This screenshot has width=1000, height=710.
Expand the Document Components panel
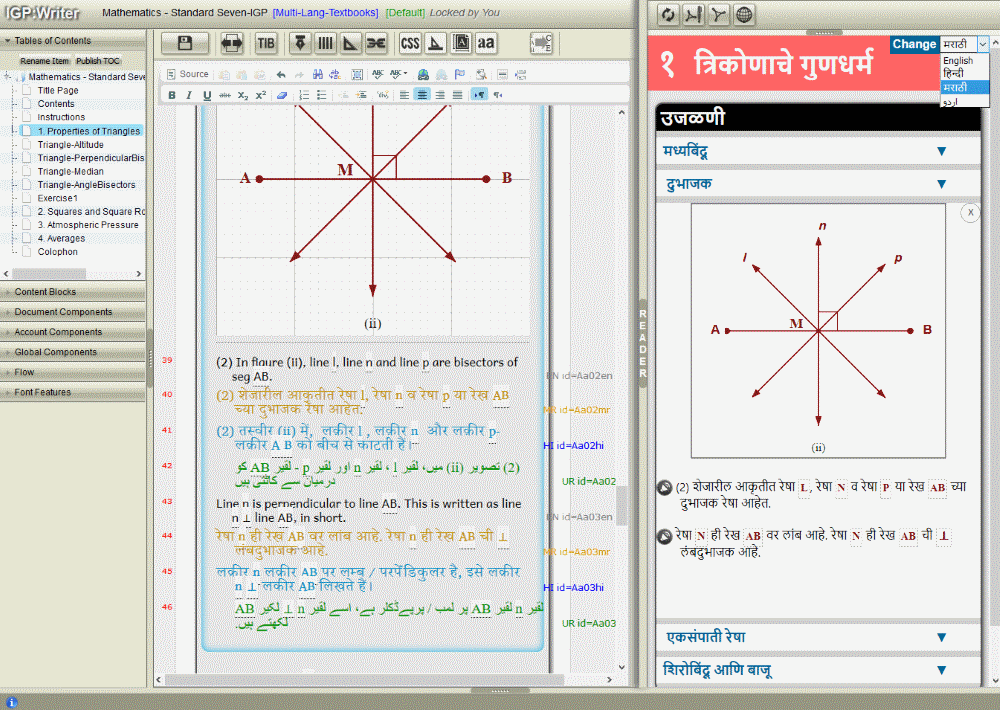point(73,312)
